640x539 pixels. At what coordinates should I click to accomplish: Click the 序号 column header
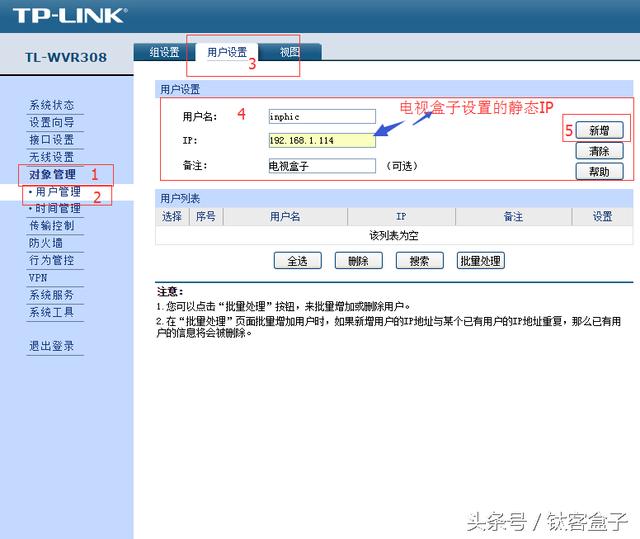[206, 216]
